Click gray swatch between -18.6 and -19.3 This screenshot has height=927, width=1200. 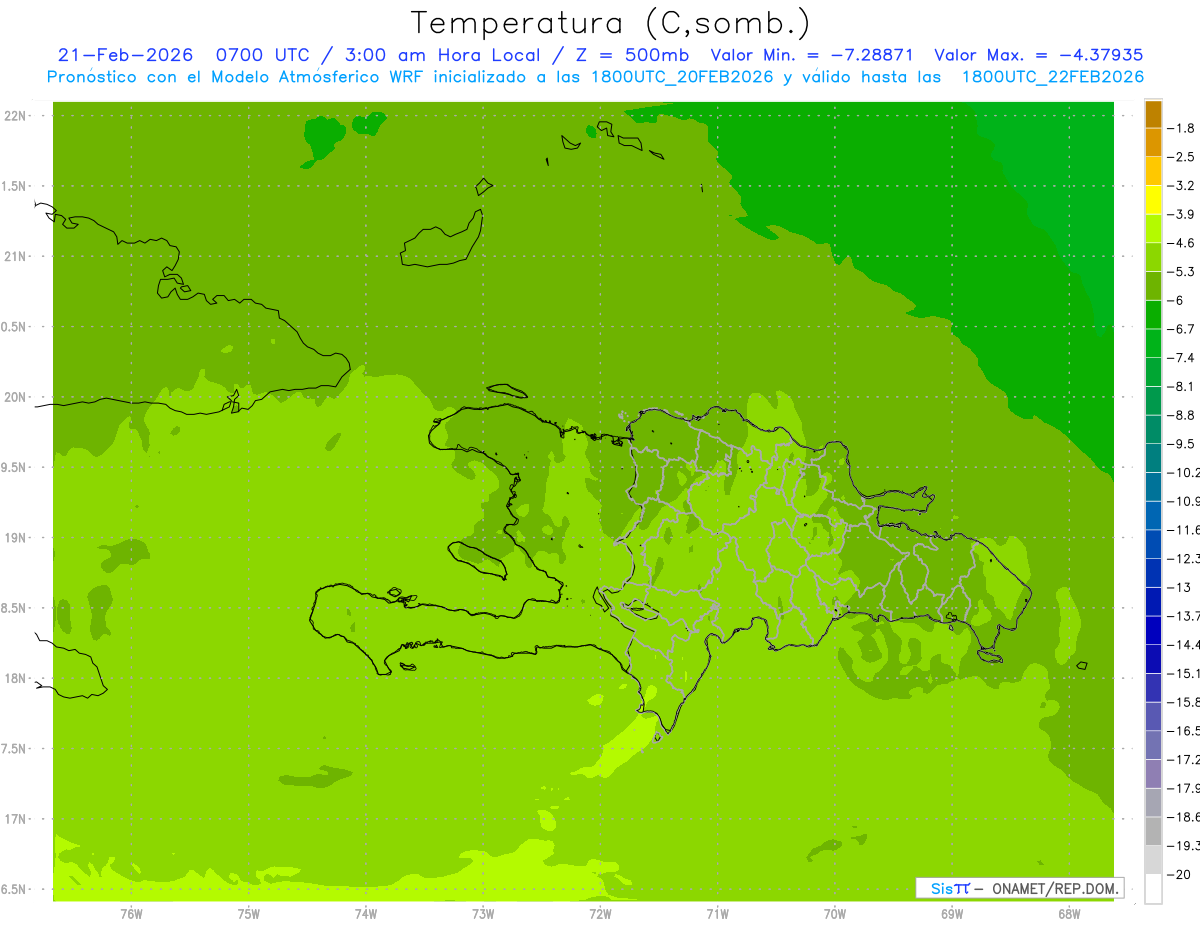pos(1153,831)
